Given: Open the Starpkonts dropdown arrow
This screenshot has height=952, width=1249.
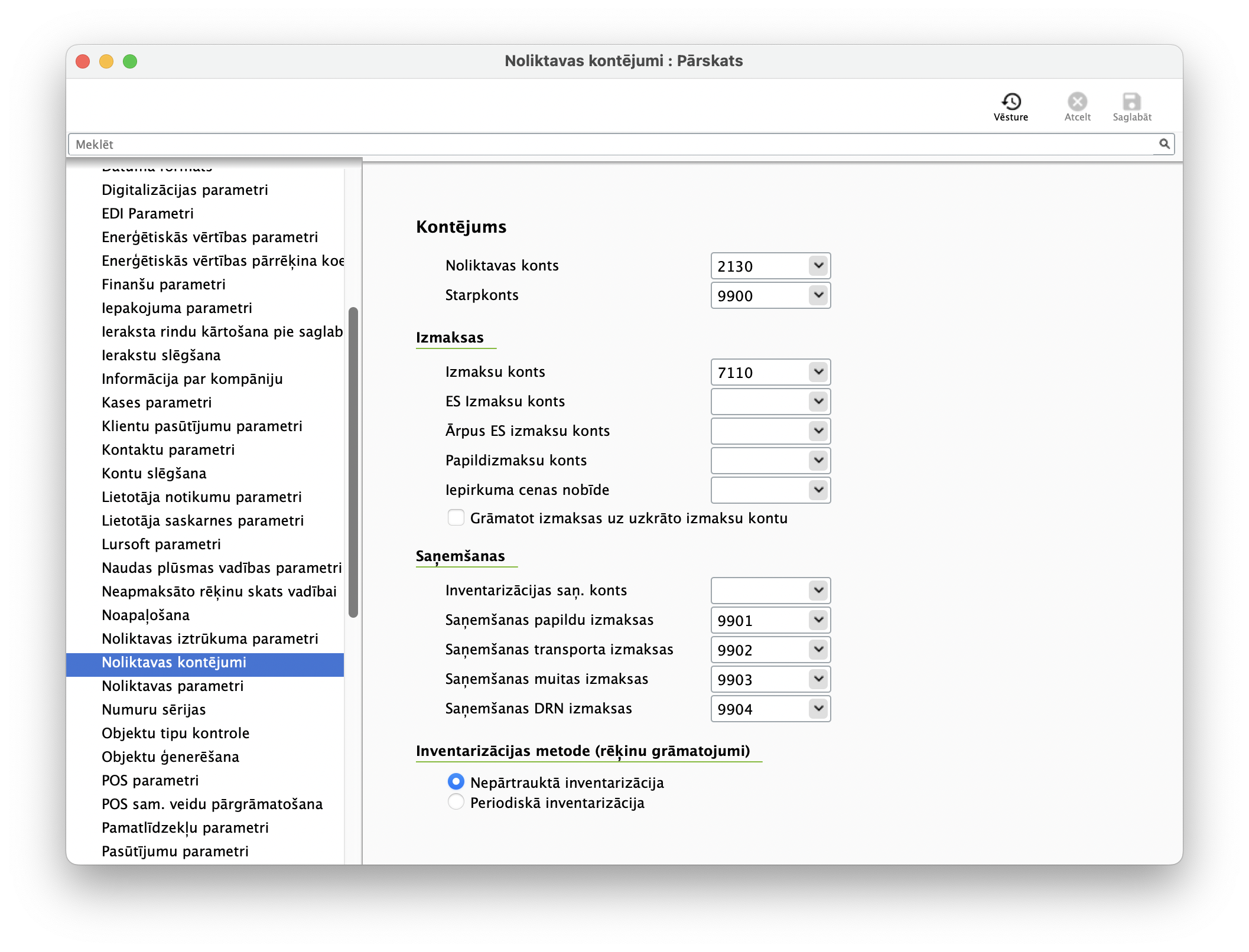Looking at the screenshot, I should tap(818, 295).
